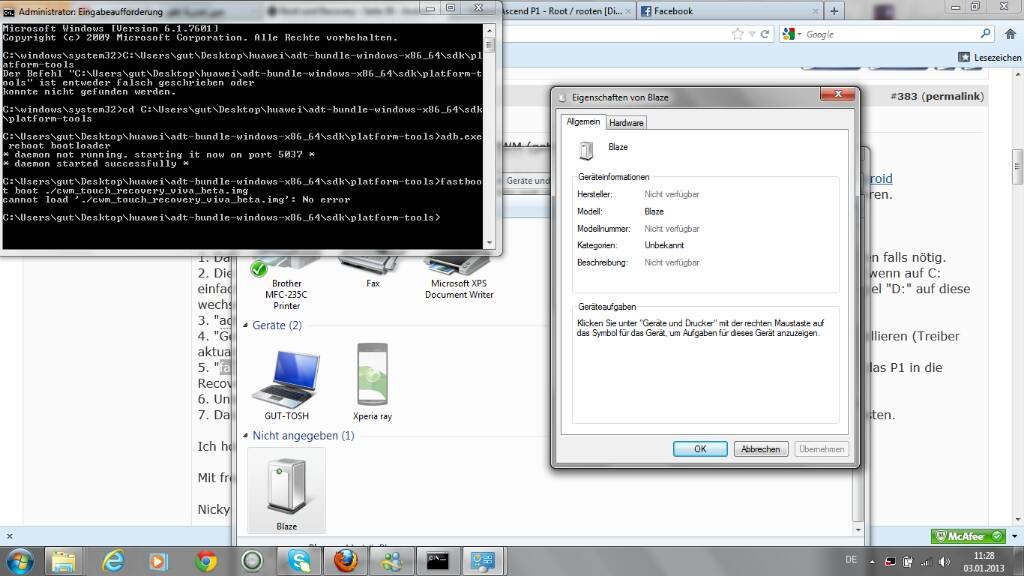This screenshot has width=1024, height=576.
Task: Select the Brother MFC-235C Printer device
Action: pos(287,283)
